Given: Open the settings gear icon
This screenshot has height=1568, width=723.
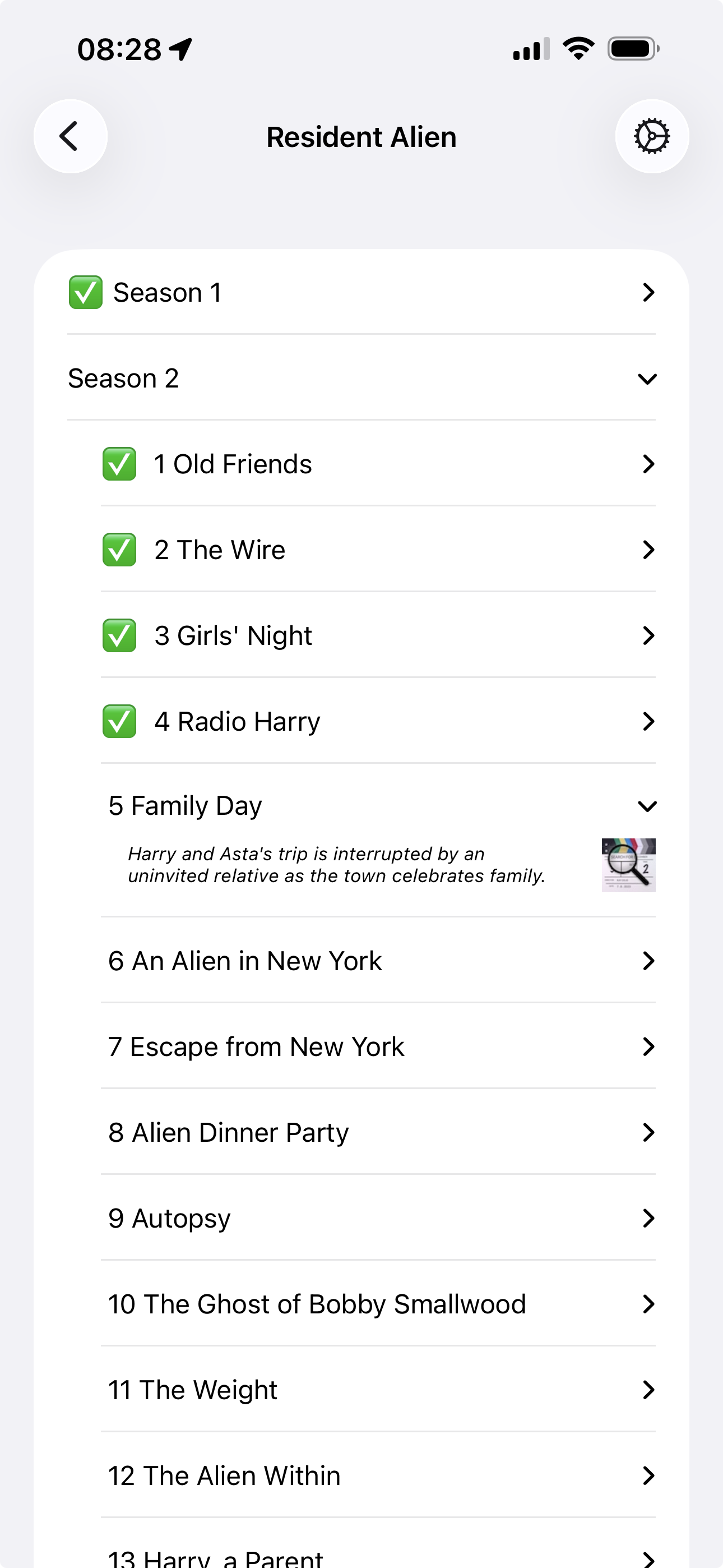Looking at the screenshot, I should pos(652,136).
